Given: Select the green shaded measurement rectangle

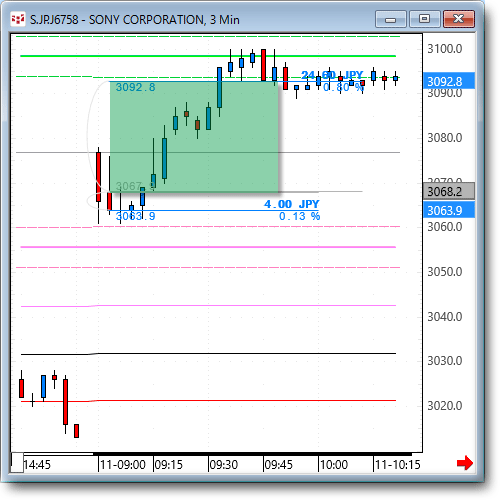Looking at the screenshot, I should pyautogui.click(x=194, y=137).
